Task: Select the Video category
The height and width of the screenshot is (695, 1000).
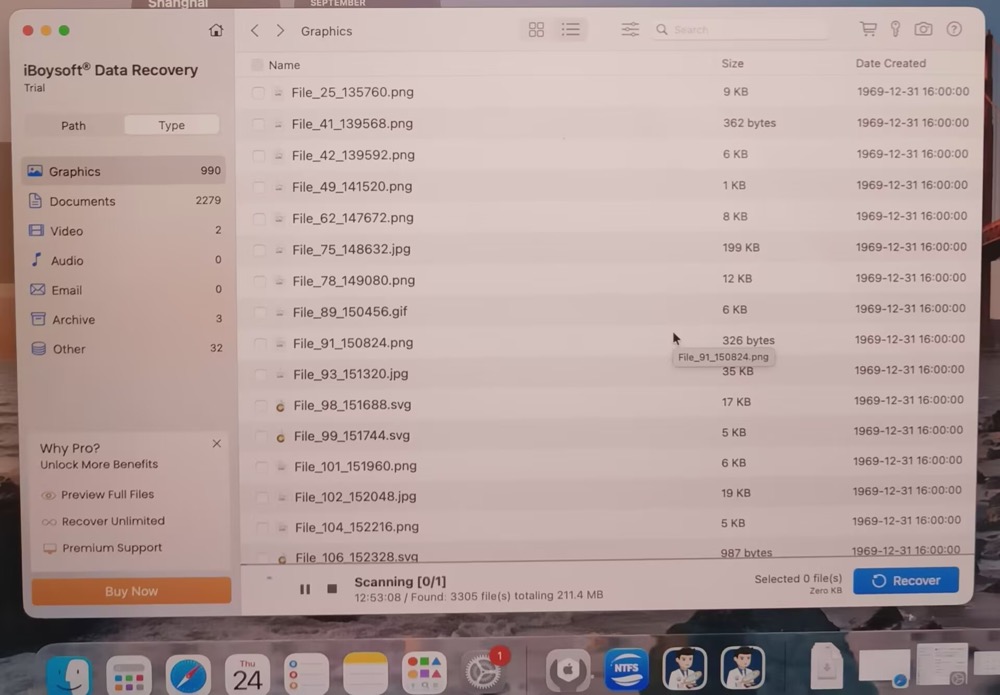Action: (x=124, y=230)
